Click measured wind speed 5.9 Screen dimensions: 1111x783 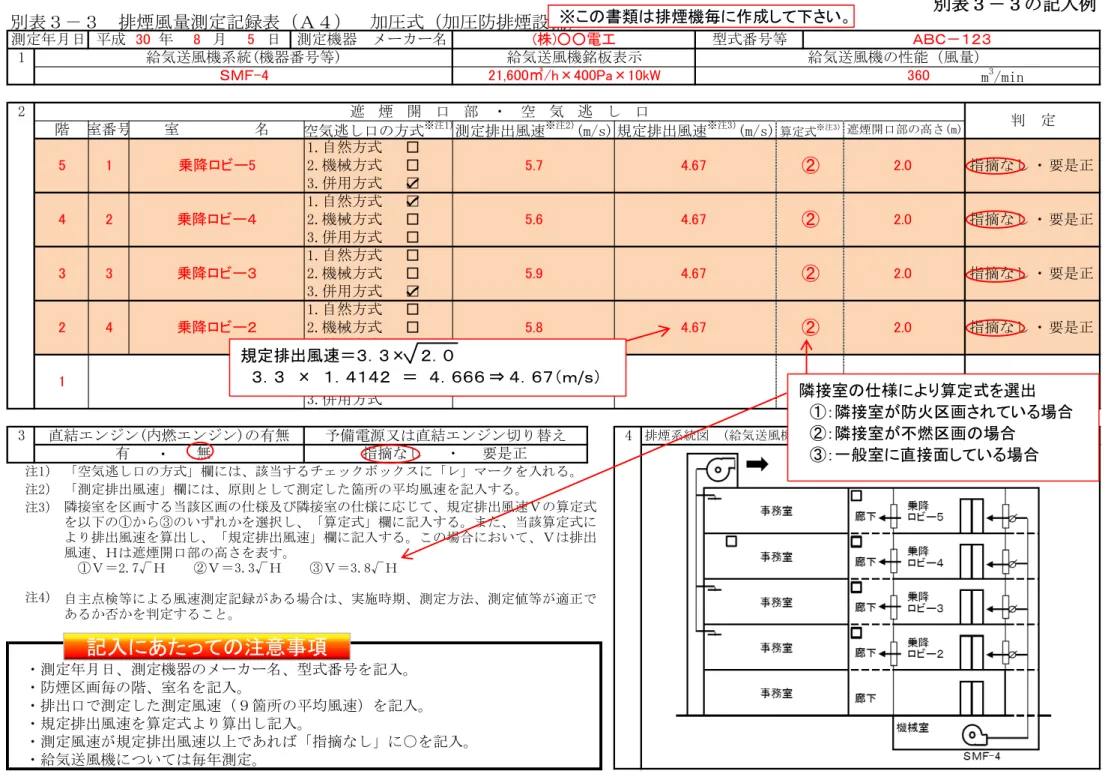pyautogui.click(x=534, y=274)
